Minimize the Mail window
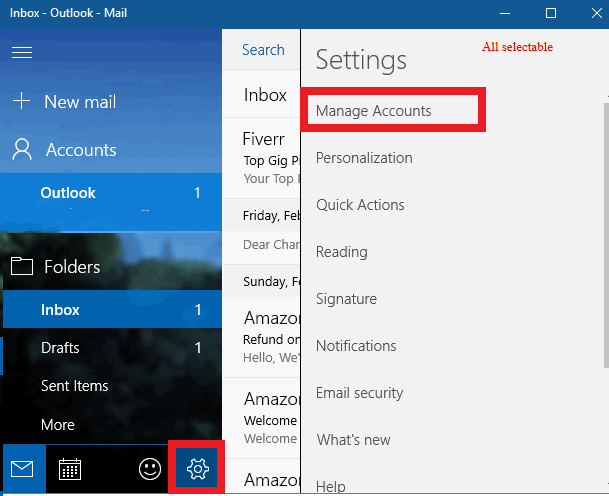 tap(505, 14)
